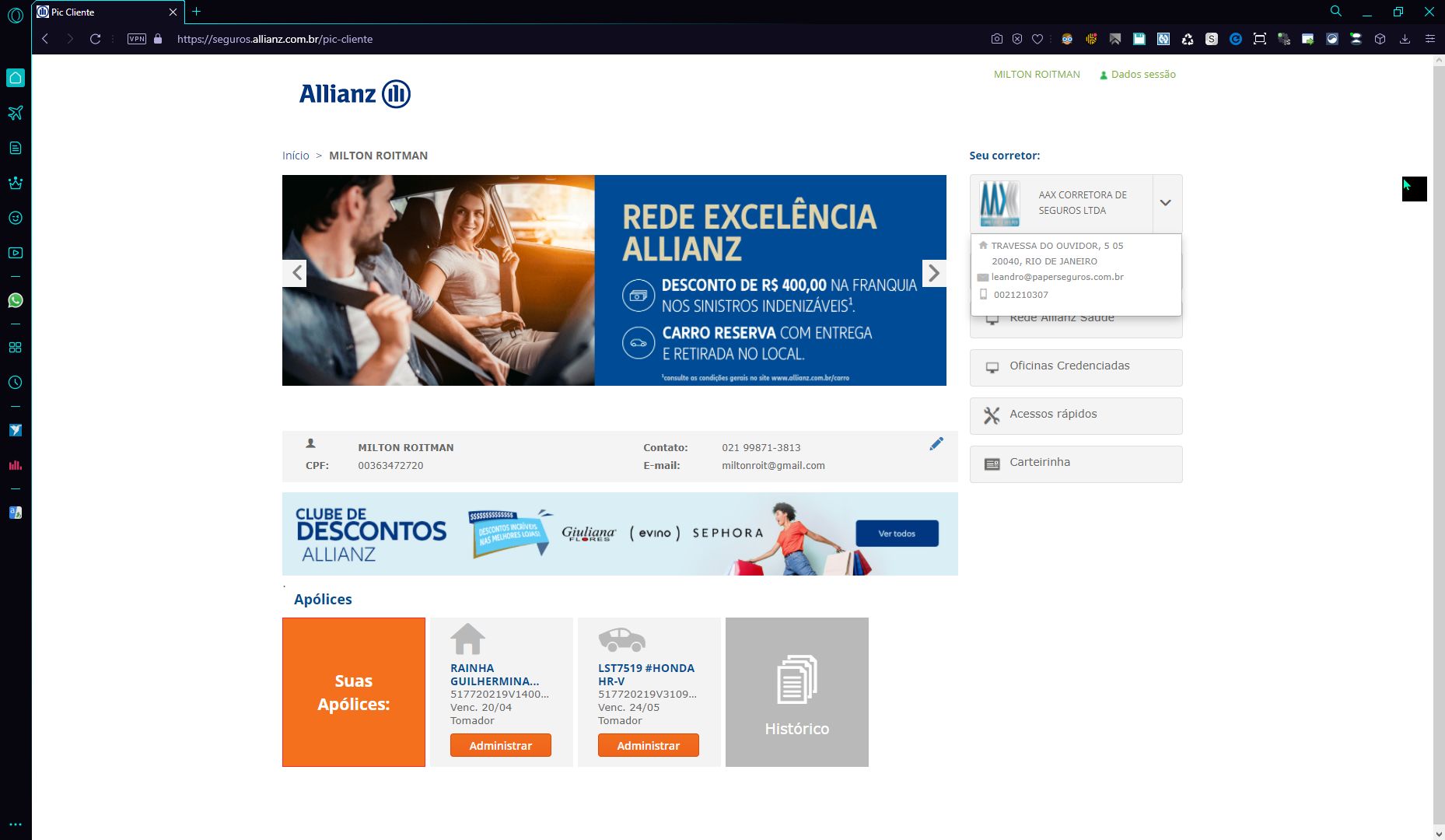Click the broker phone number 0021210307

[1020, 295]
